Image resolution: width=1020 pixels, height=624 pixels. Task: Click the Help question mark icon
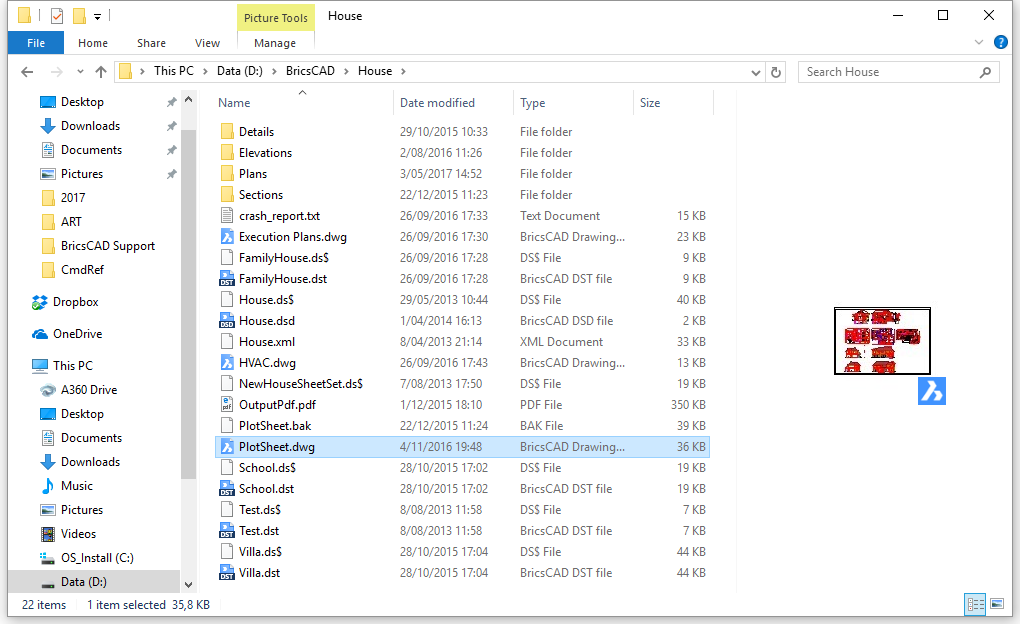[1000, 43]
